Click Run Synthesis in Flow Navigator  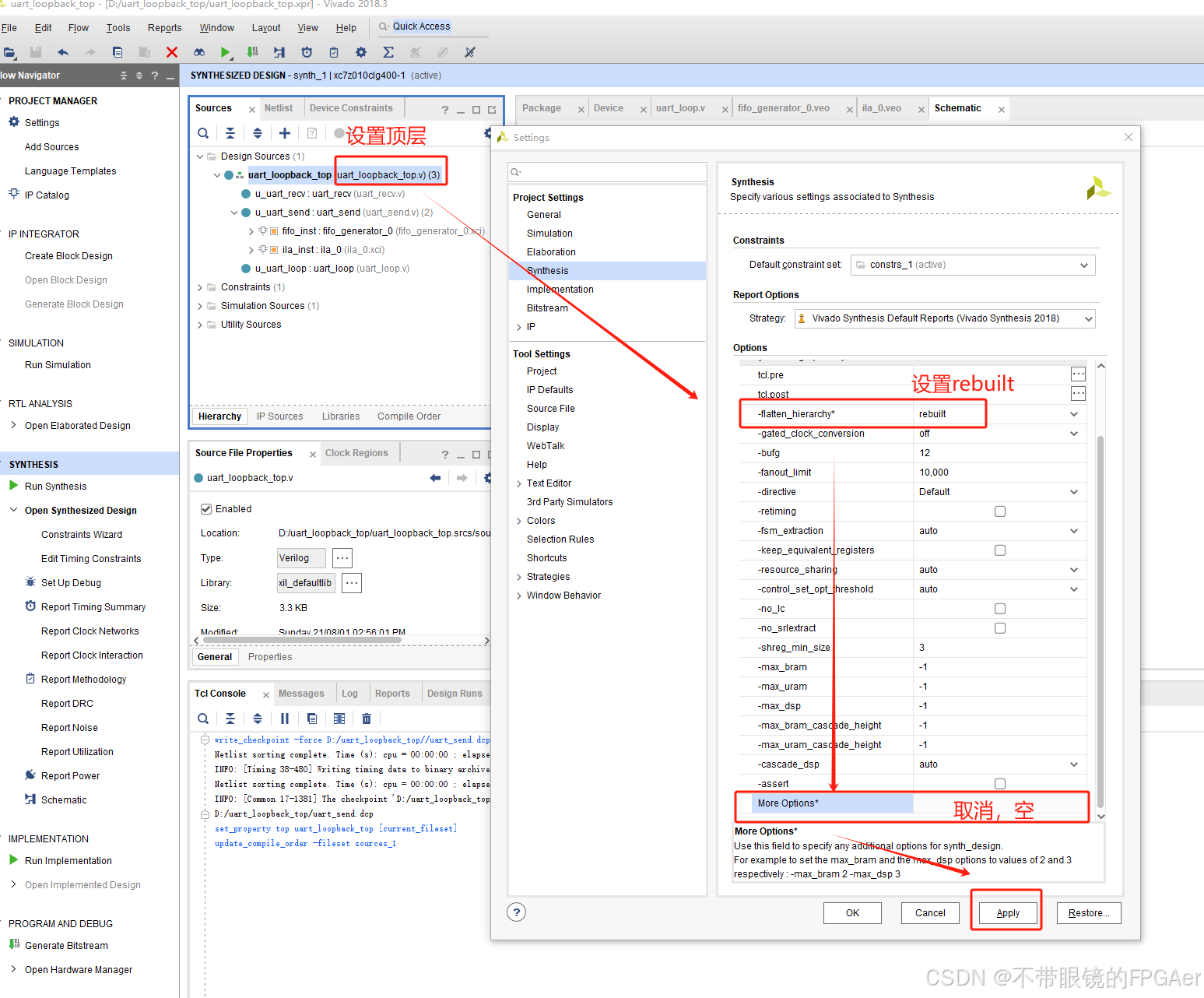[x=55, y=487]
